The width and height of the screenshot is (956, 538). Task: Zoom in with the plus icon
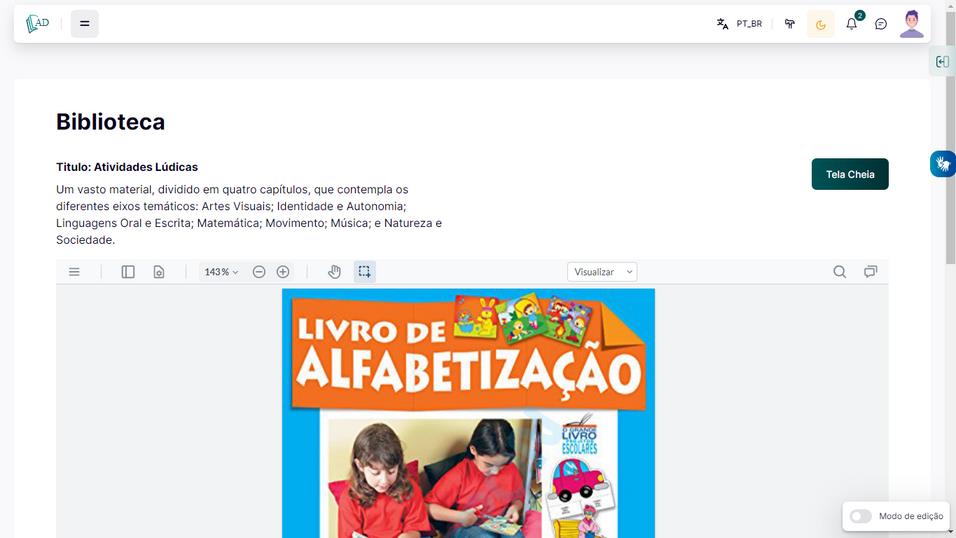(x=283, y=272)
